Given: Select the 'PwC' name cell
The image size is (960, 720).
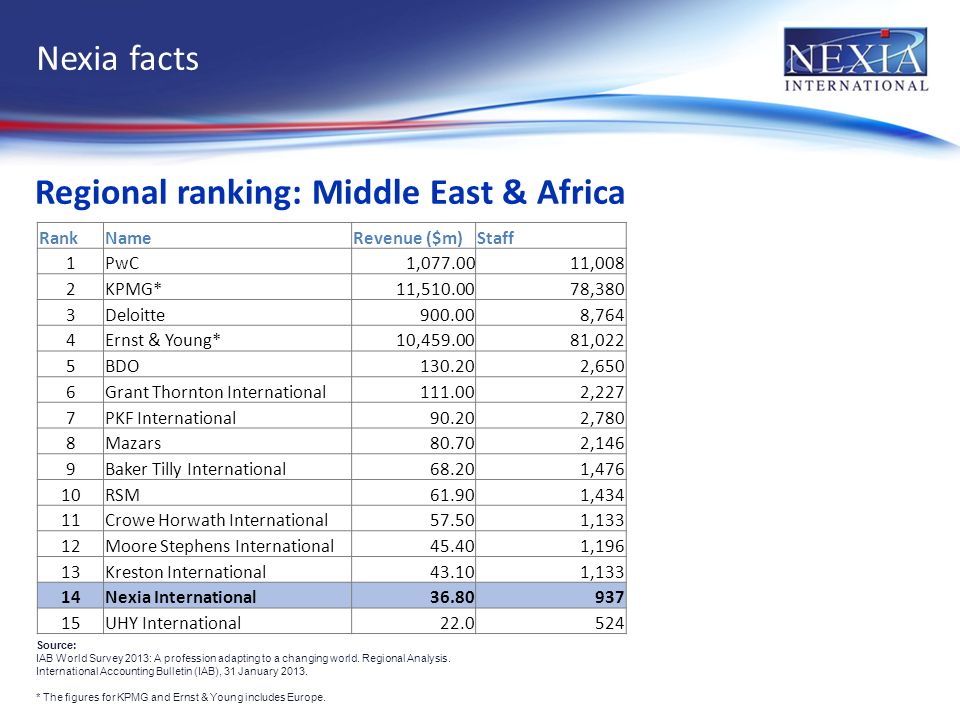Looking at the screenshot, I should coord(227,262).
